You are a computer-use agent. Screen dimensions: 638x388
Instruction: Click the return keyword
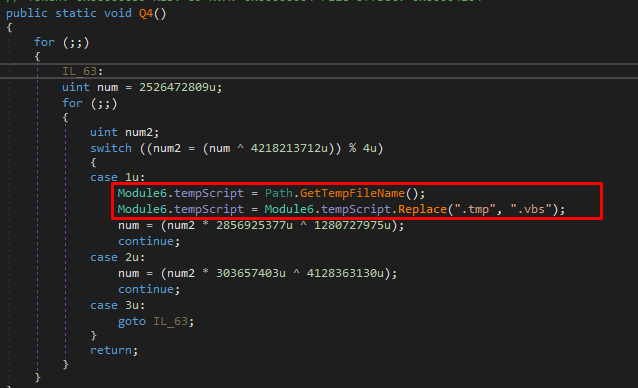click(x=111, y=350)
